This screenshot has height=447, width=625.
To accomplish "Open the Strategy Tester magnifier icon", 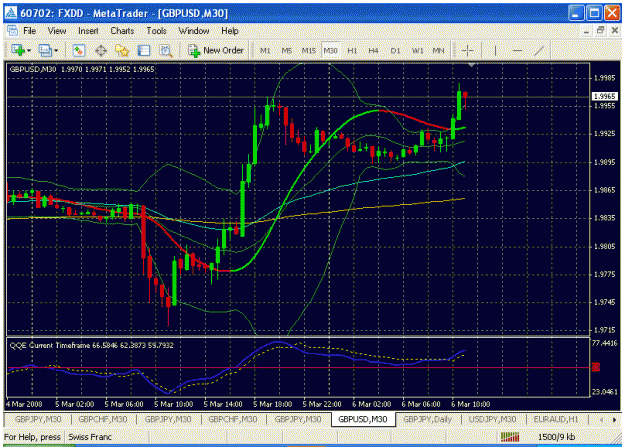I will [165, 51].
